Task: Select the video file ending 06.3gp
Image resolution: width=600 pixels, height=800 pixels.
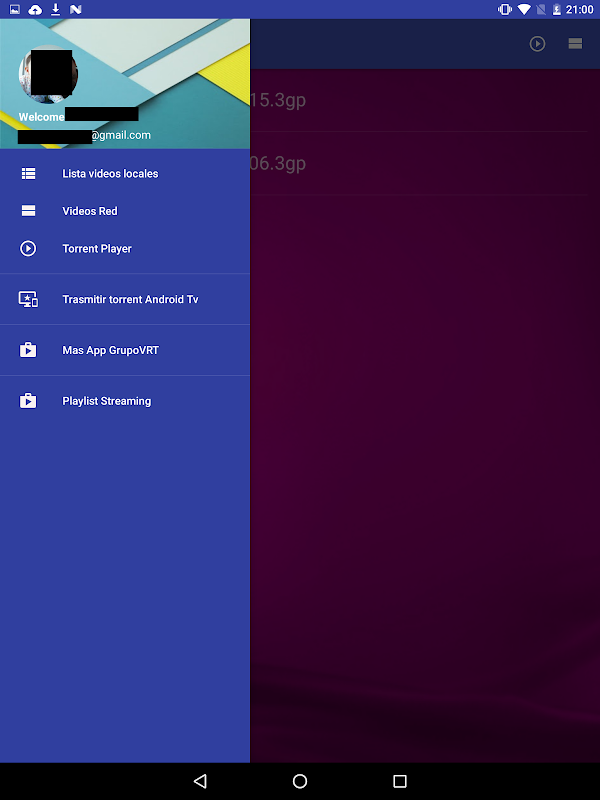Action: [425, 163]
